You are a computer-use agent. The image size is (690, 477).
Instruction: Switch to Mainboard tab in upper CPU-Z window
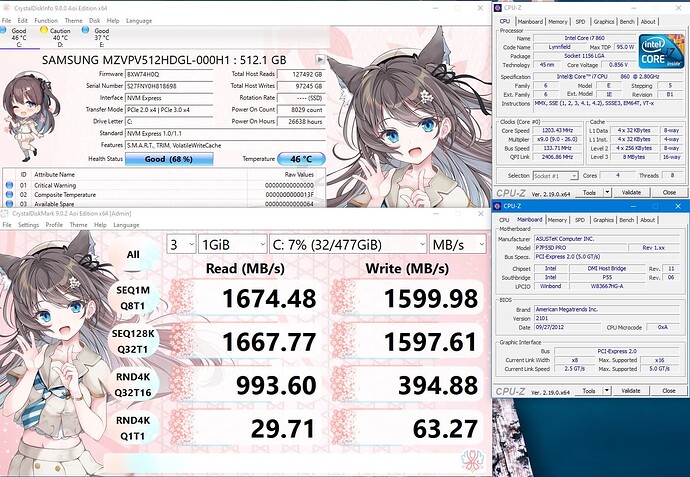pyautogui.click(x=530, y=22)
